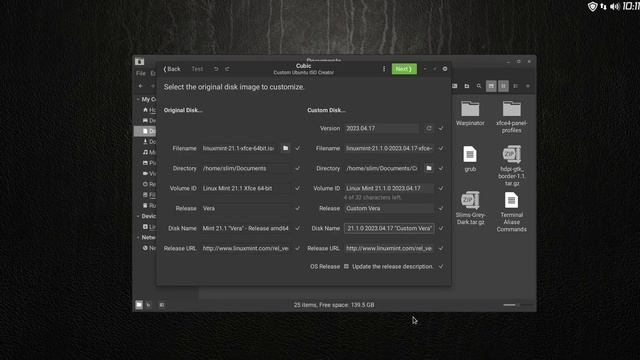640x360 pixels.
Task: Edit the custom Release field Custom Vera
Action: (389, 208)
